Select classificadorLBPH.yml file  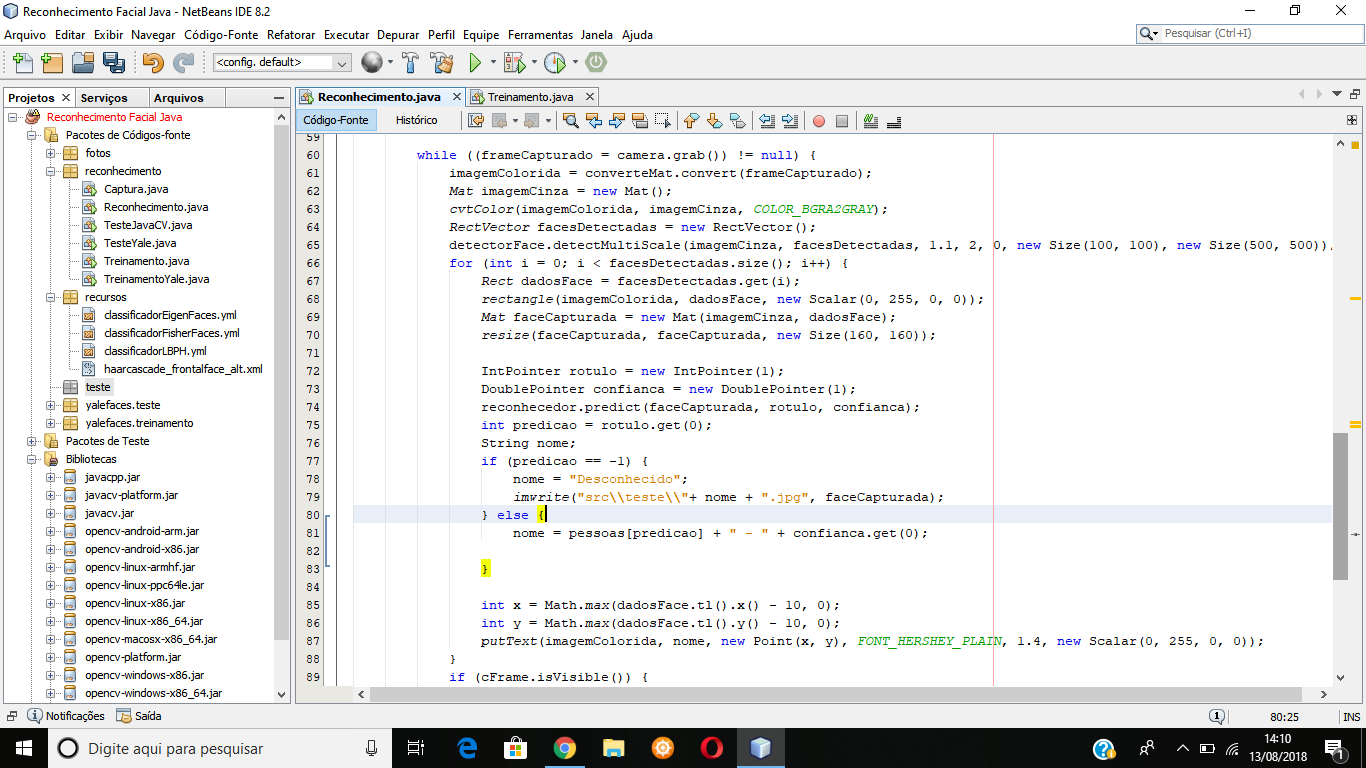pyautogui.click(x=155, y=351)
